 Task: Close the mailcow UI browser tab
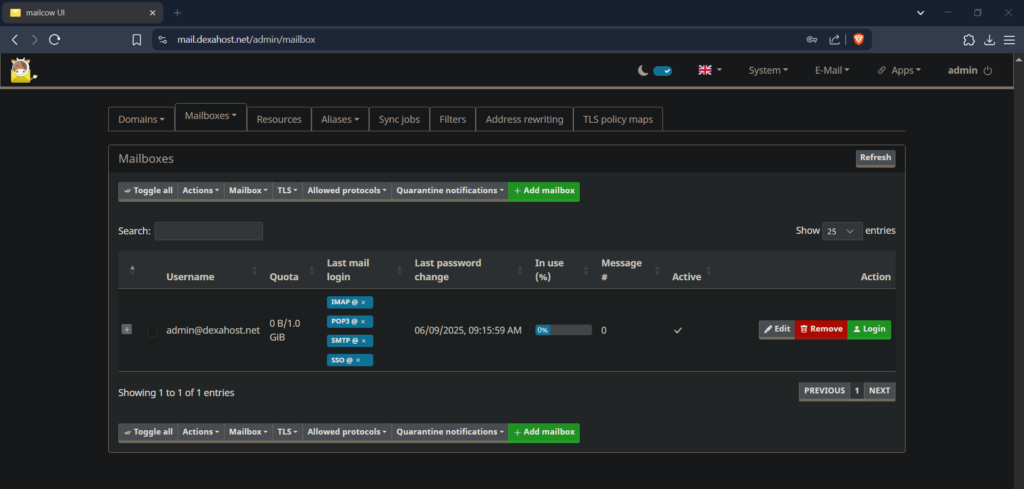[x=153, y=12]
